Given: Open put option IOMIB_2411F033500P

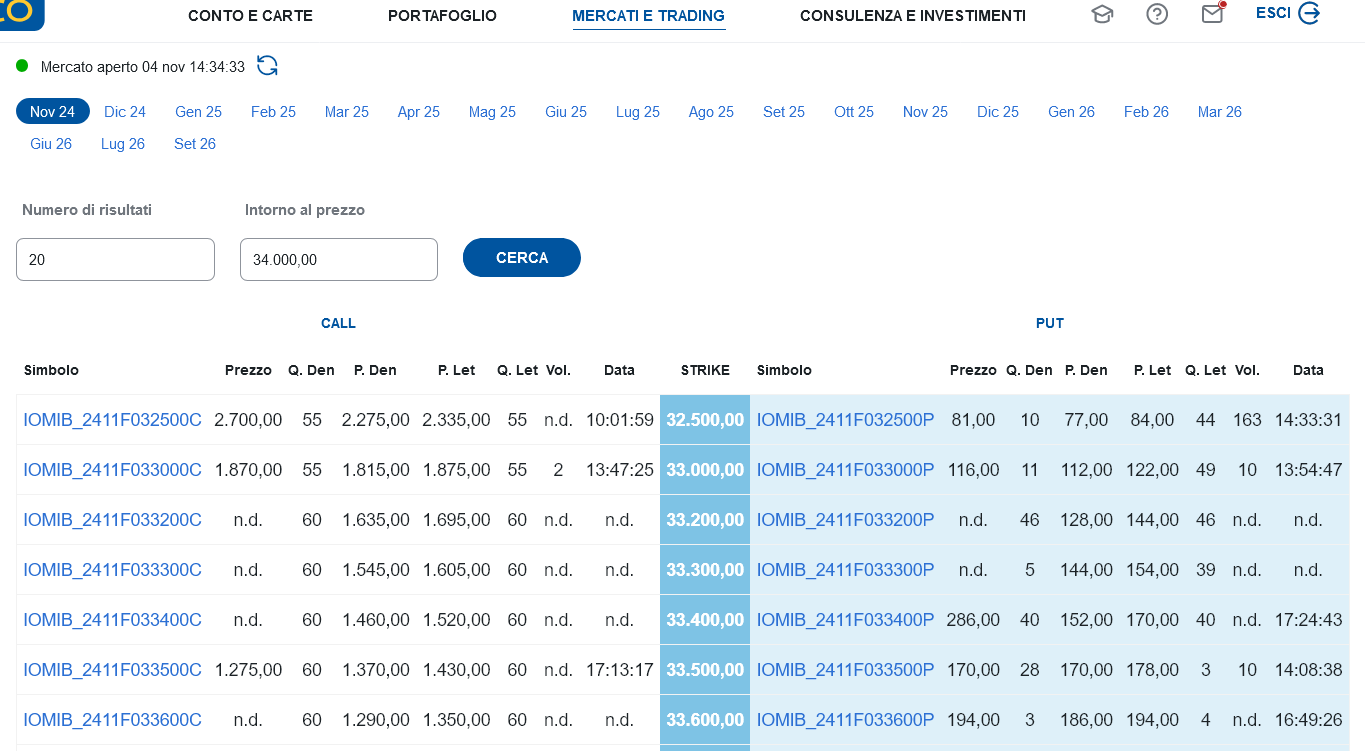Looking at the screenshot, I should tap(846, 670).
